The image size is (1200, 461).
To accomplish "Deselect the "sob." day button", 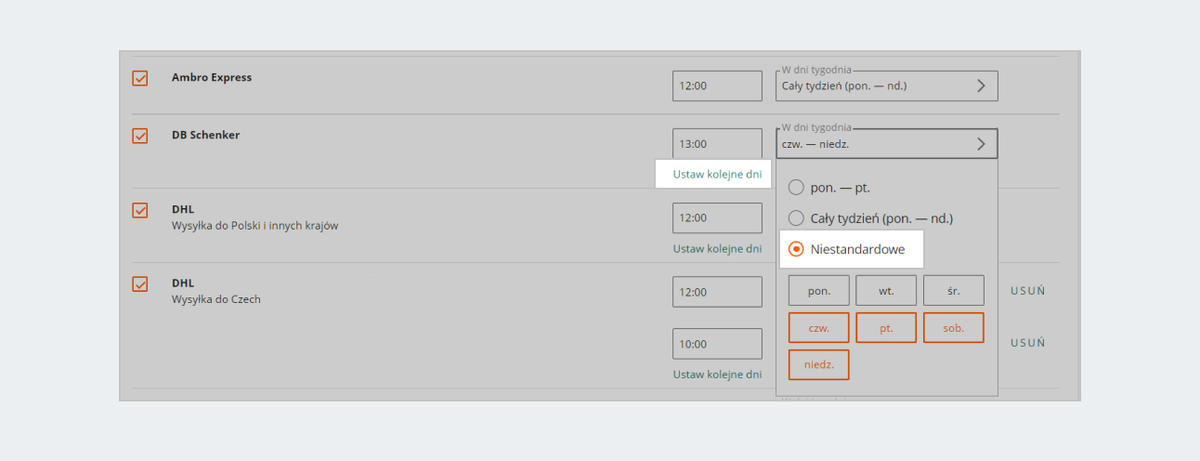I will [x=953, y=328].
